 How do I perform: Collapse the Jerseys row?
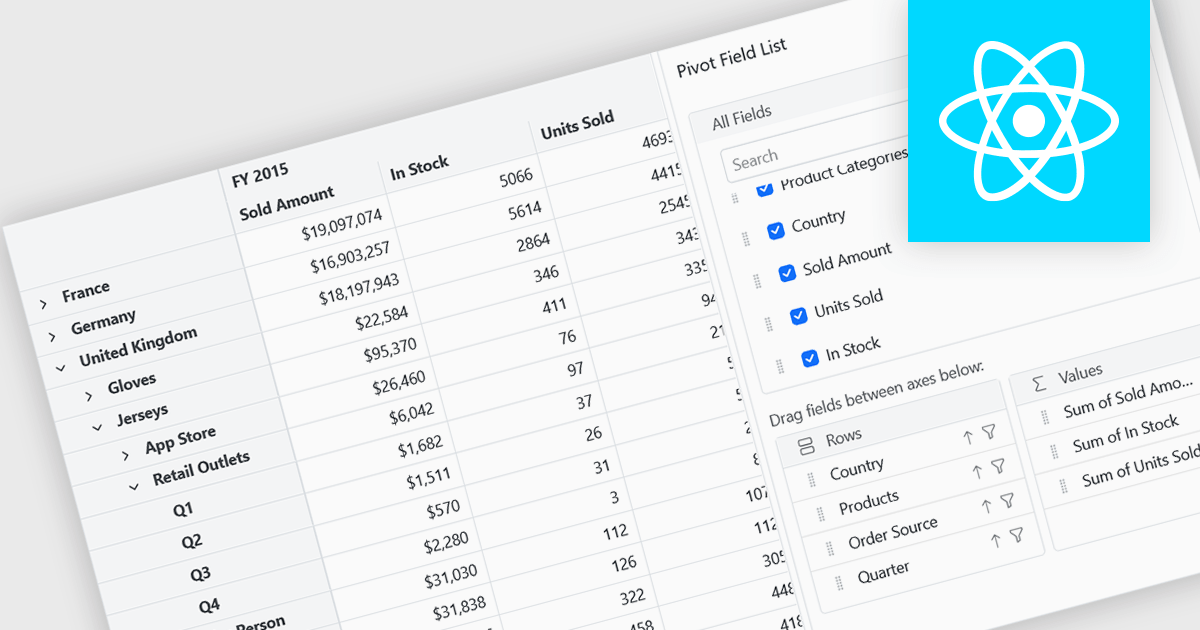click(x=97, y=426)
